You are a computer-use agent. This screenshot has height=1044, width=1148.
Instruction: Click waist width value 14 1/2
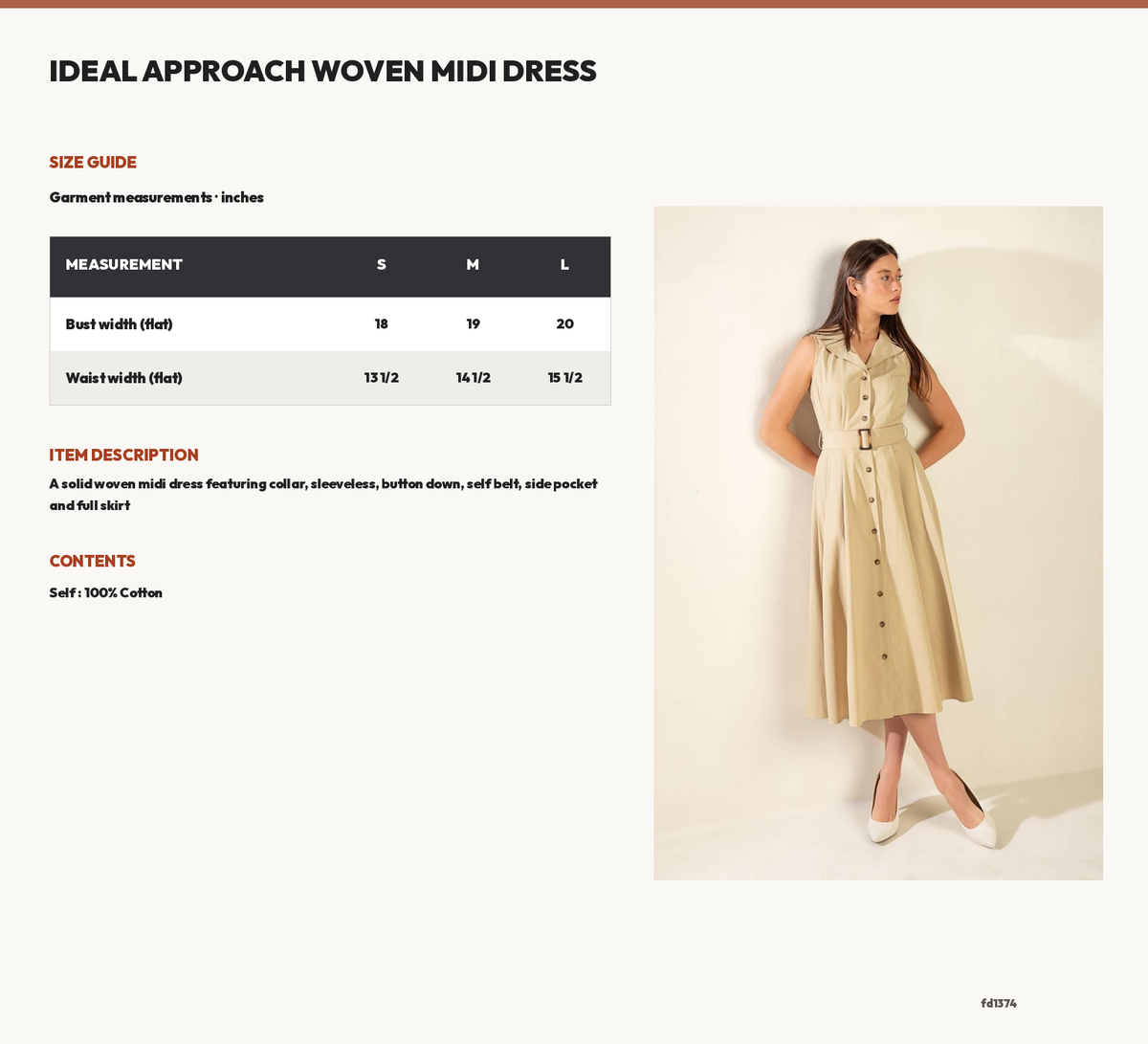pyautogui.click(x=473, y=378)
